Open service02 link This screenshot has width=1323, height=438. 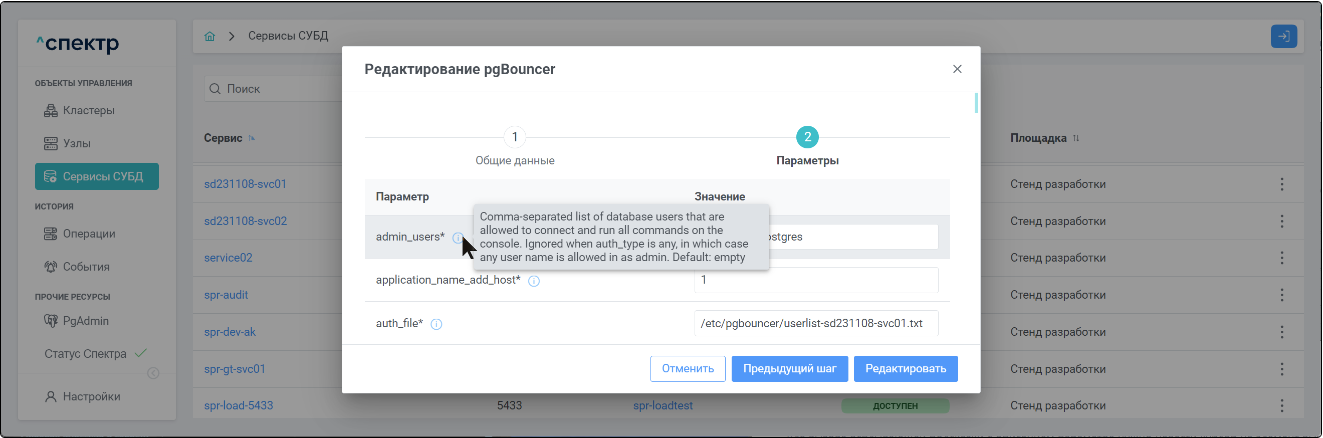(228, 258)
